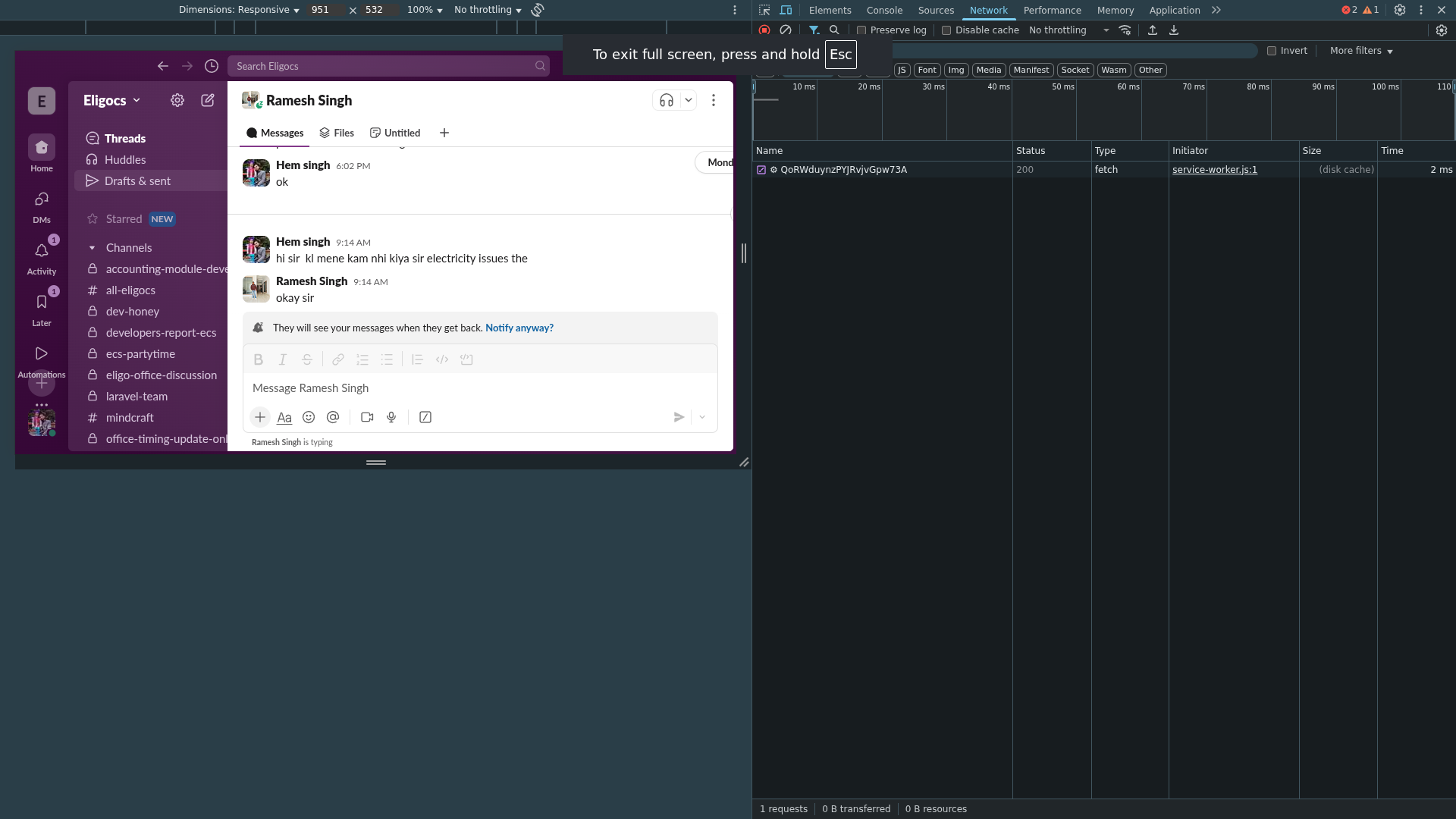The height and width of the screenshot is (819, 1456).
Task: Open Network panel No throttling dropdown
Action: [1069, 30]
